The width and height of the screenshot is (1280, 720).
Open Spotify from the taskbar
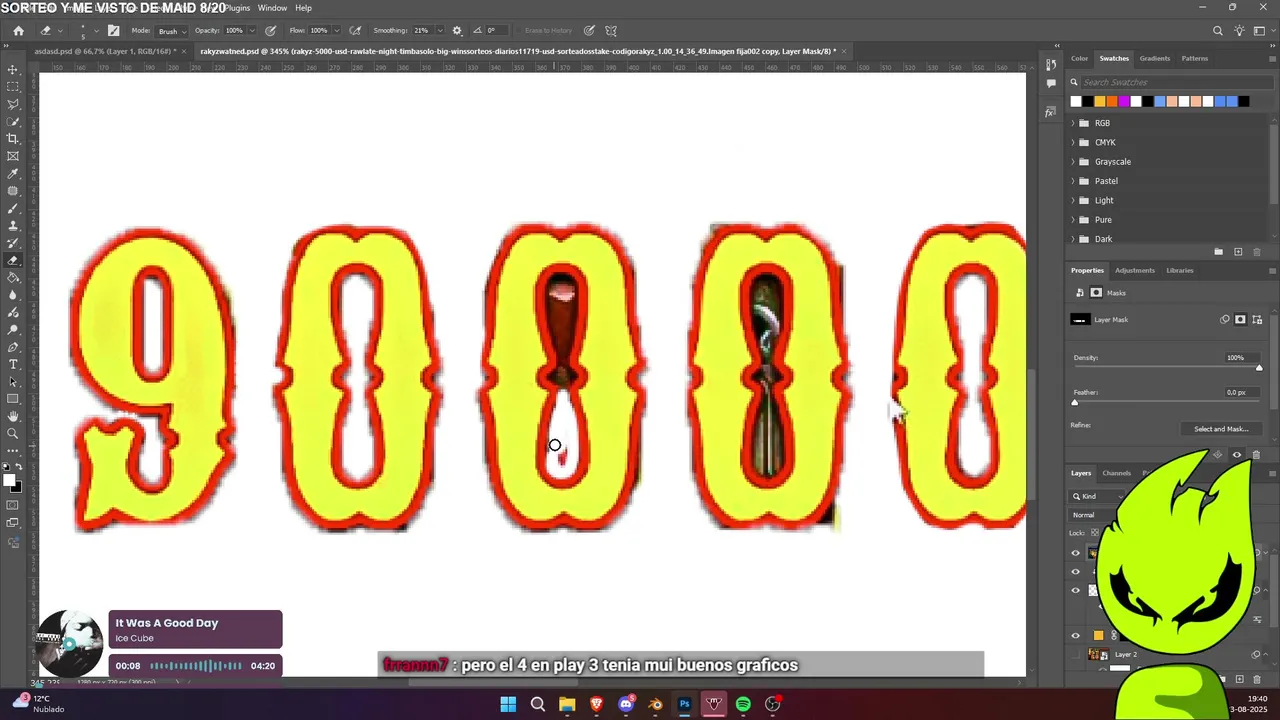[x=743, y=704]
